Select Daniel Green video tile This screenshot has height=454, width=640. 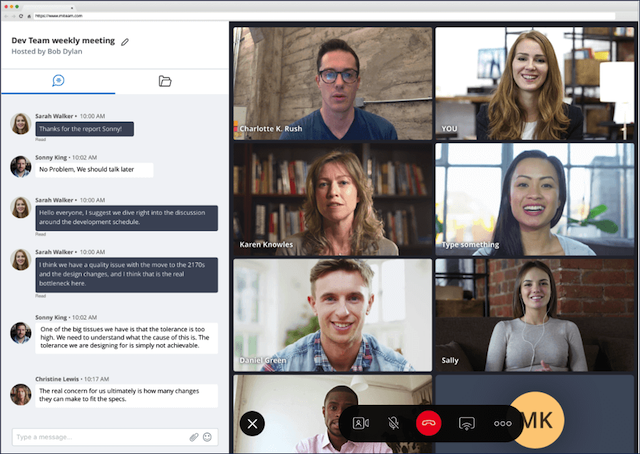click(x=333, y=315)
